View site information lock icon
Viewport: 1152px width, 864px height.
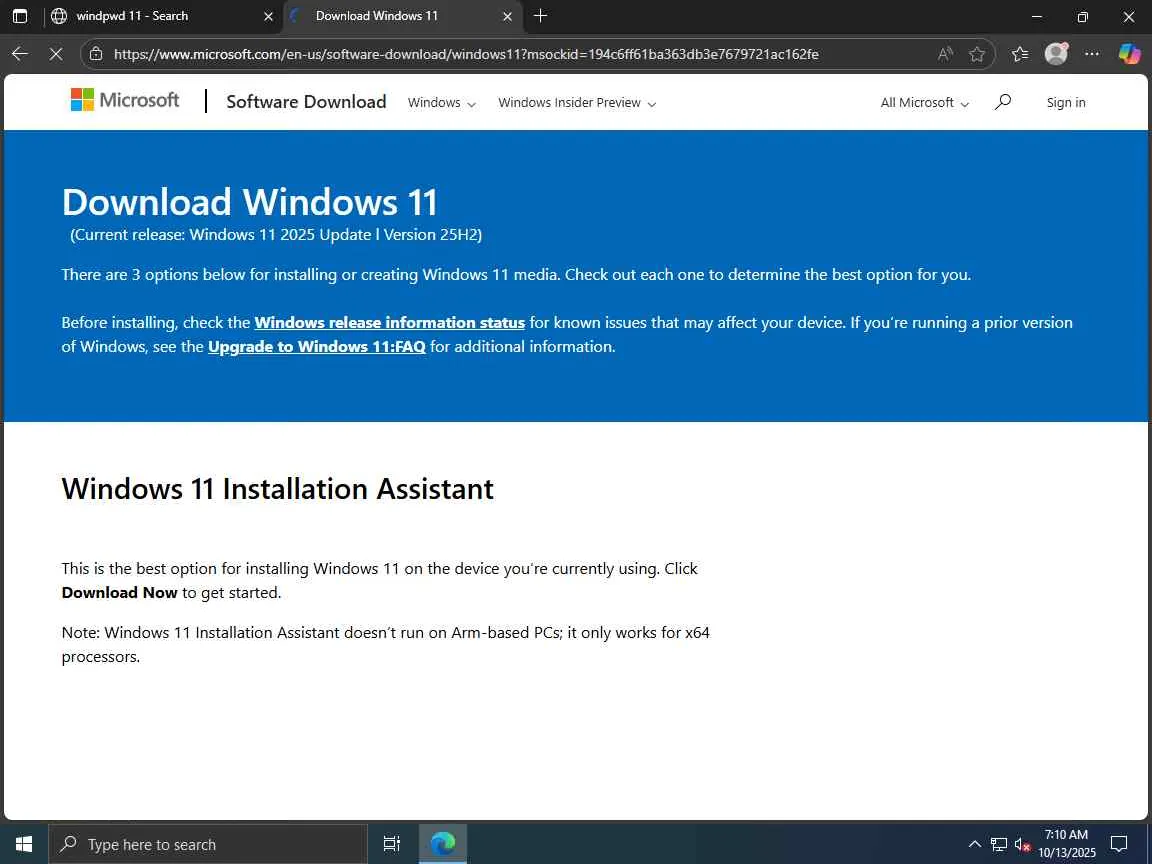(96, 54)
